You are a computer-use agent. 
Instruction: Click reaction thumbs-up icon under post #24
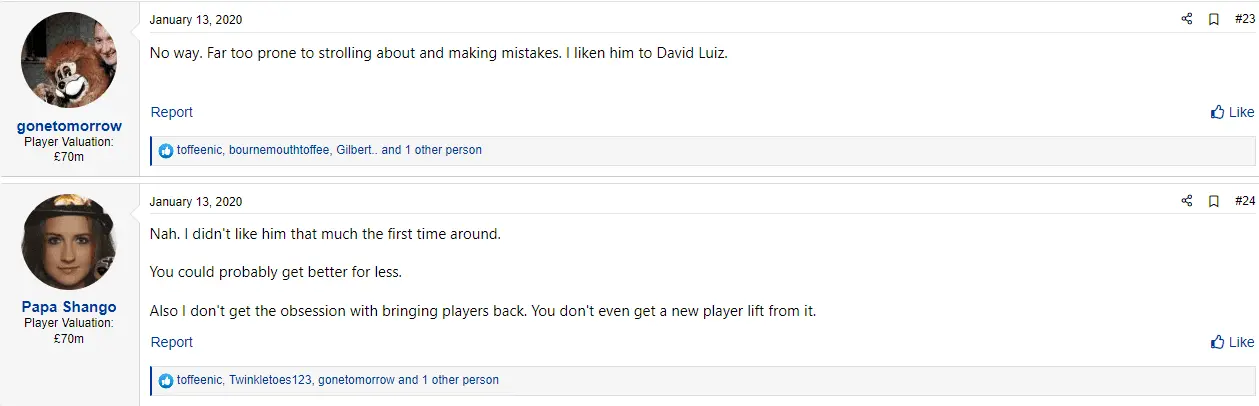click(x=166, y=381)
